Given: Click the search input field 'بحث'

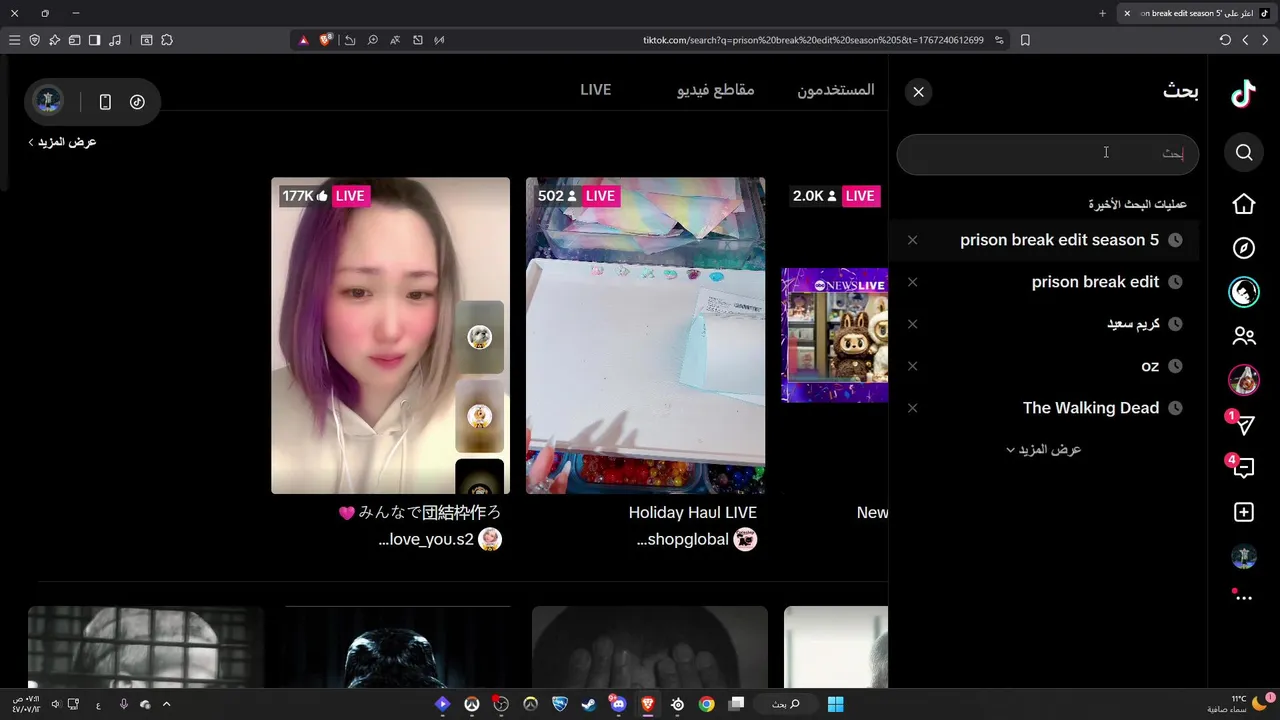Looking at the screenshot, I should click(1047, 154).
